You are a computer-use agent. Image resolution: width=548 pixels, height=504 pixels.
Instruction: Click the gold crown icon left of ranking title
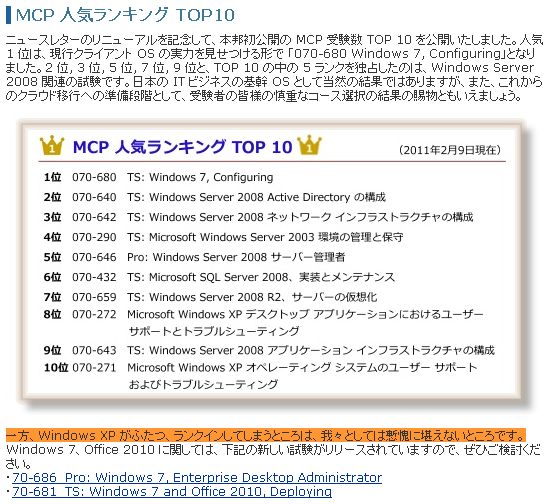(52, 145)
